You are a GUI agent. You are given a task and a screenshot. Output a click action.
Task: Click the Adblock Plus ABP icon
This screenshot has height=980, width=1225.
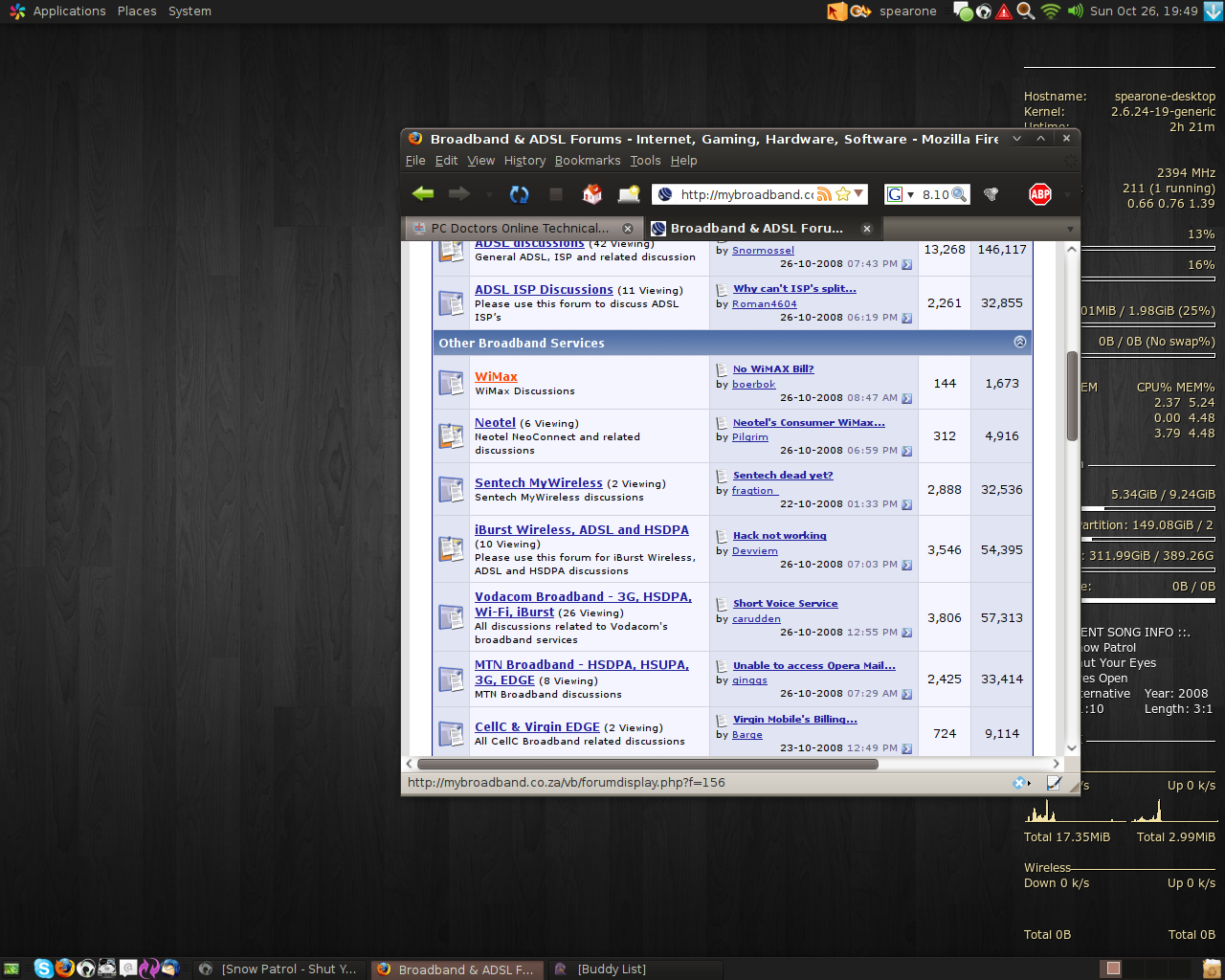1039,194
